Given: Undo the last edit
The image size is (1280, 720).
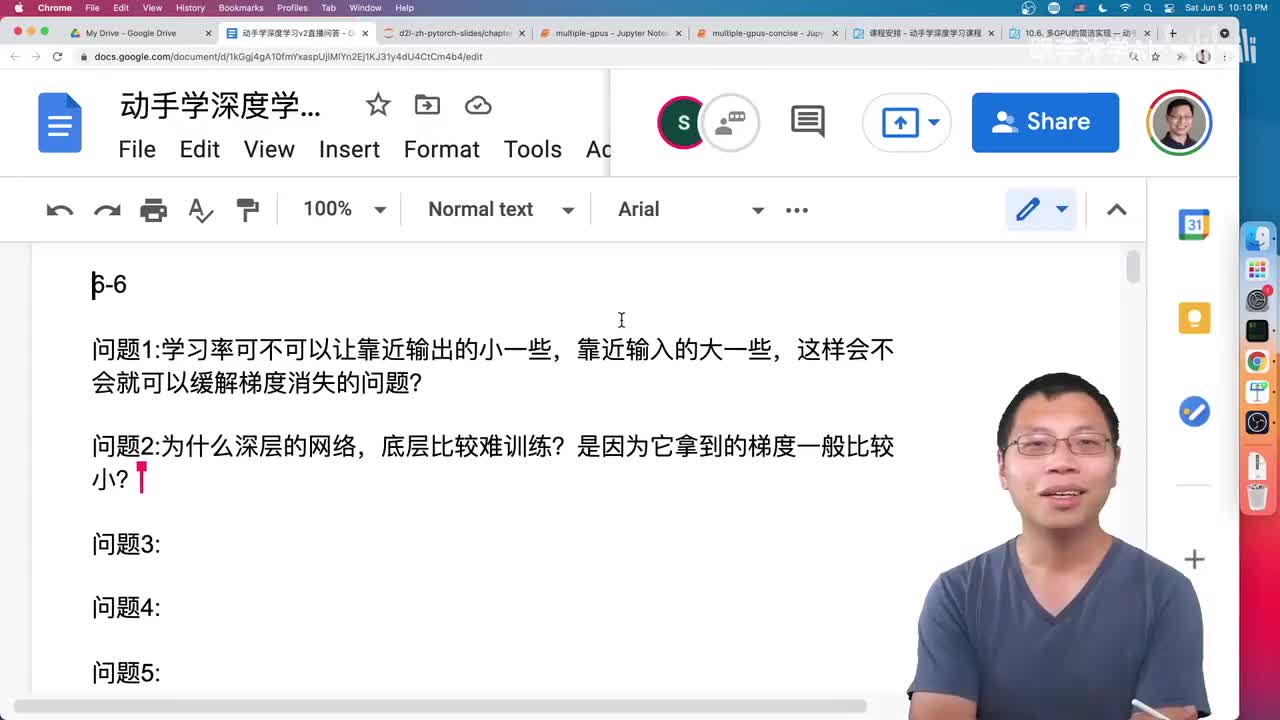Looking at the screenshot, I should [60, 210].
